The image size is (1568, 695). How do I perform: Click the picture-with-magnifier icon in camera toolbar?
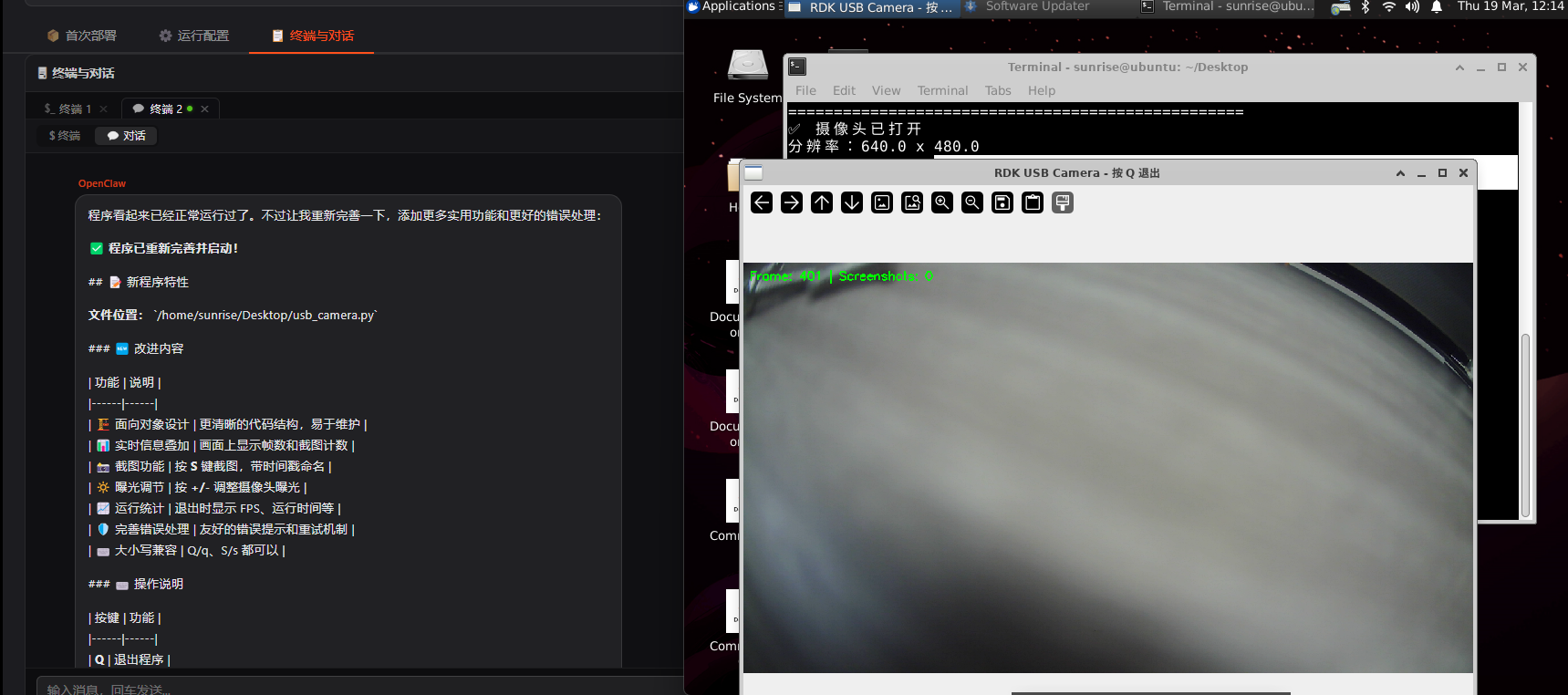(x=912, y=202)
